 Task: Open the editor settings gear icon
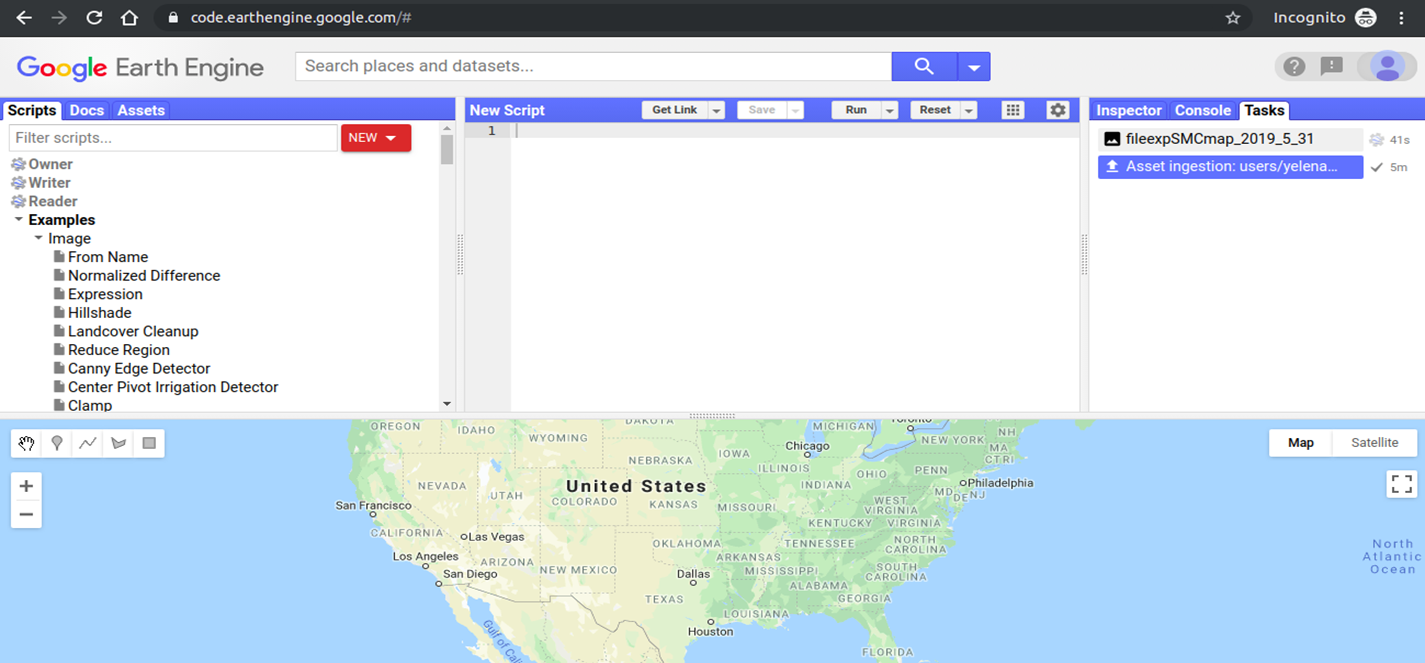[x=1058, y=110]
